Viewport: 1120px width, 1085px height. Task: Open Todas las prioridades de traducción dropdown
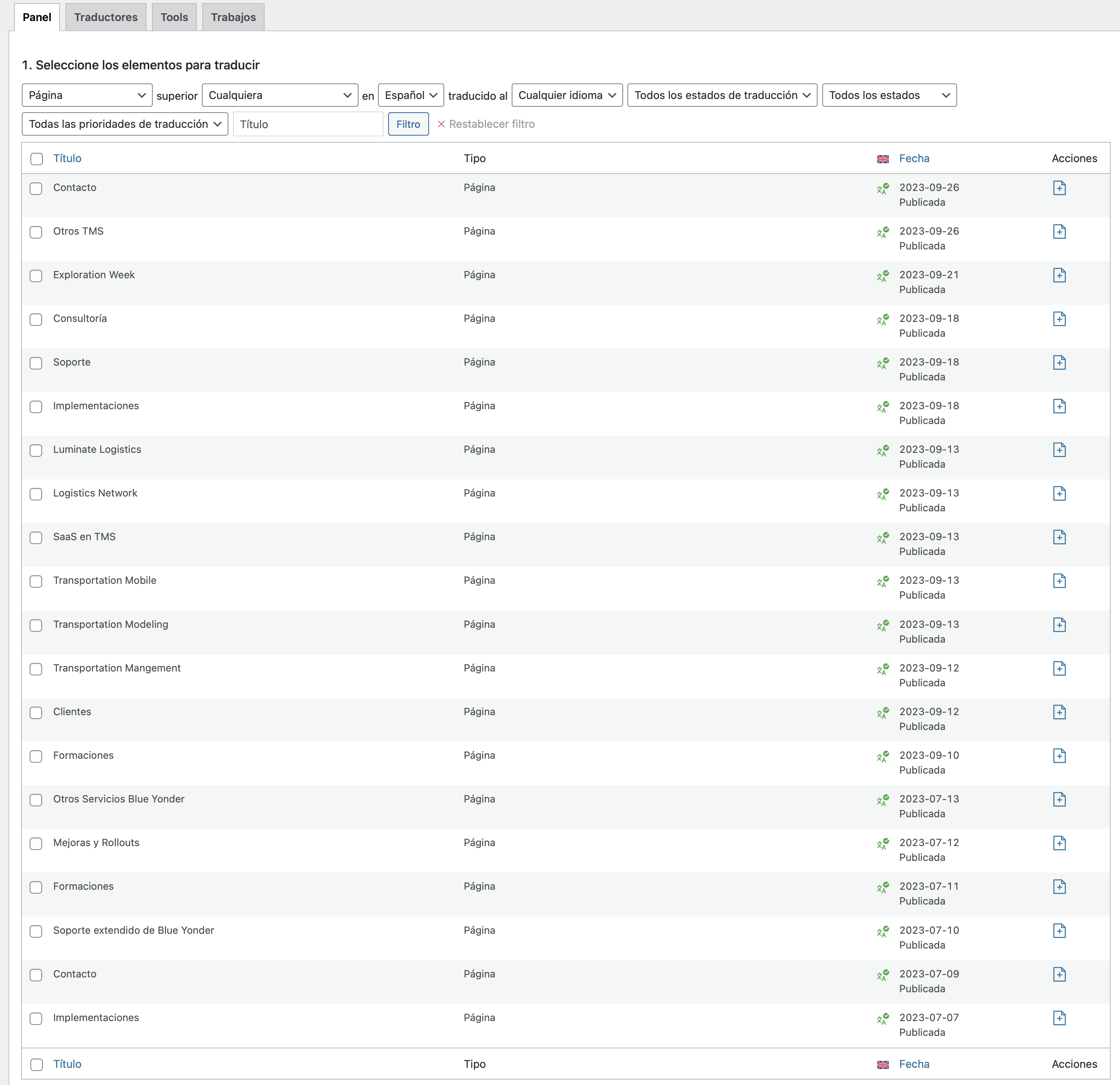pos(125,124)
